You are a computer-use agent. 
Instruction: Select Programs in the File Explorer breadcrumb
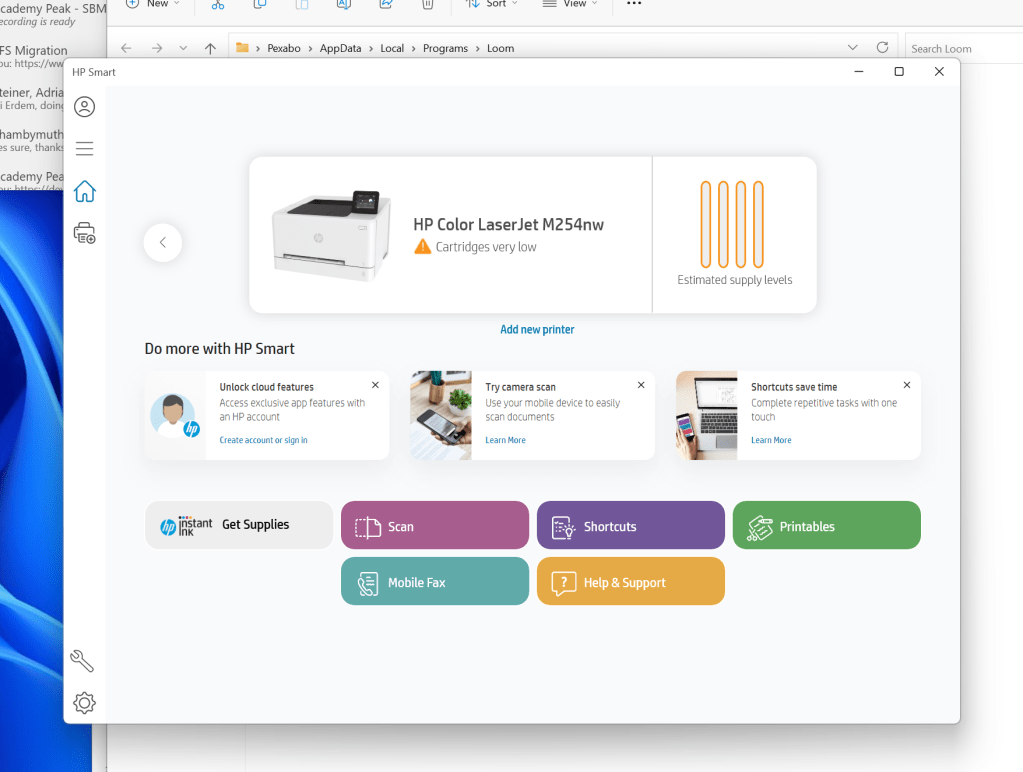click(x=445, y=48)
